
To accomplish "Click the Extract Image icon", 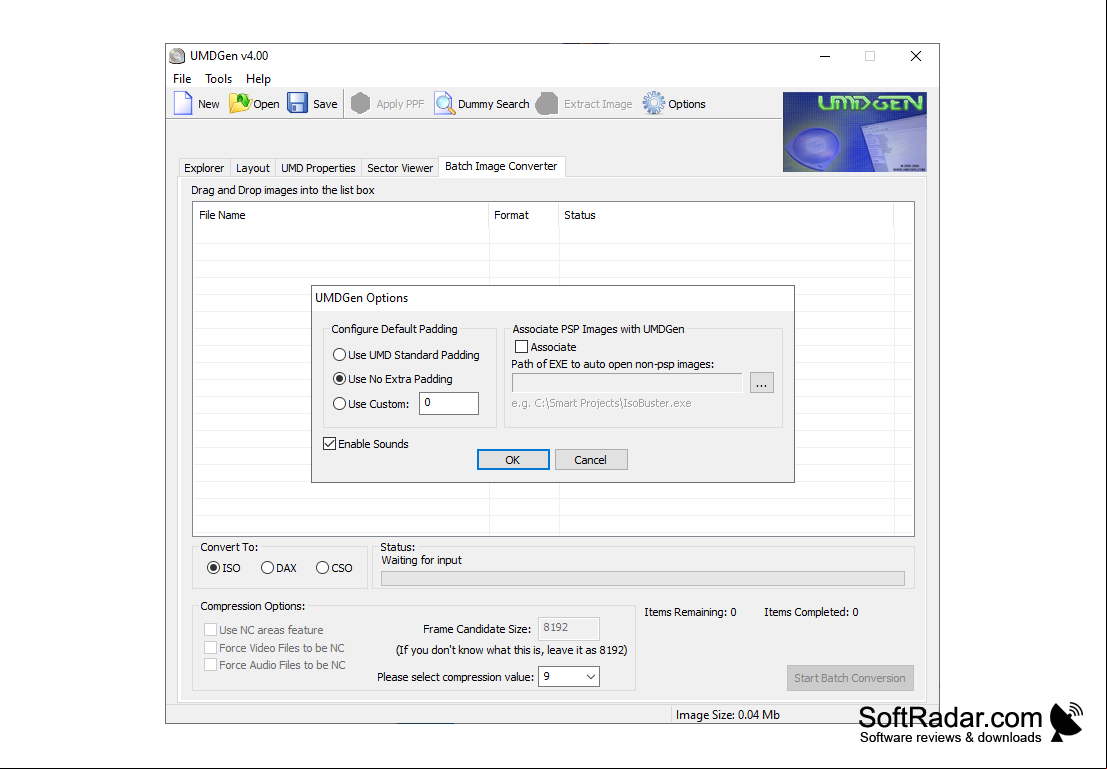I will (546, 103).
